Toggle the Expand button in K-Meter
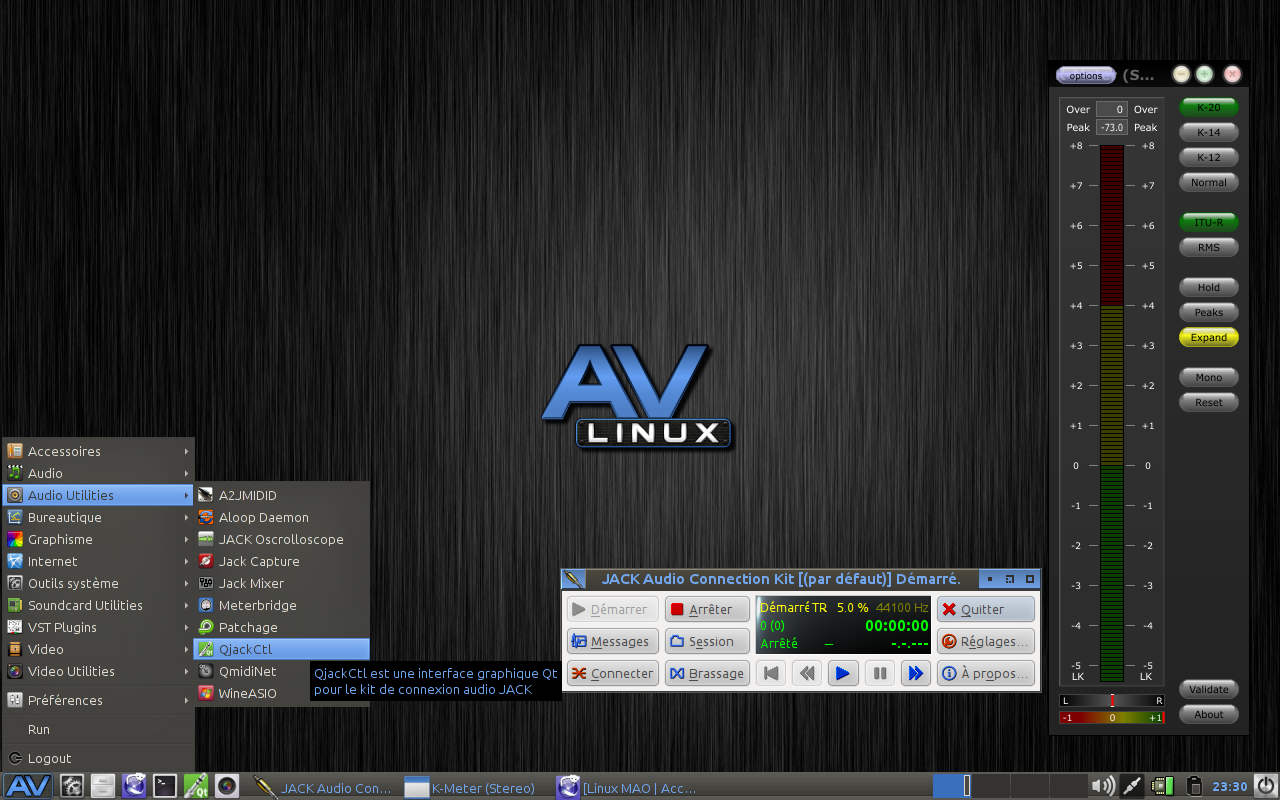 click(1208, 337)
